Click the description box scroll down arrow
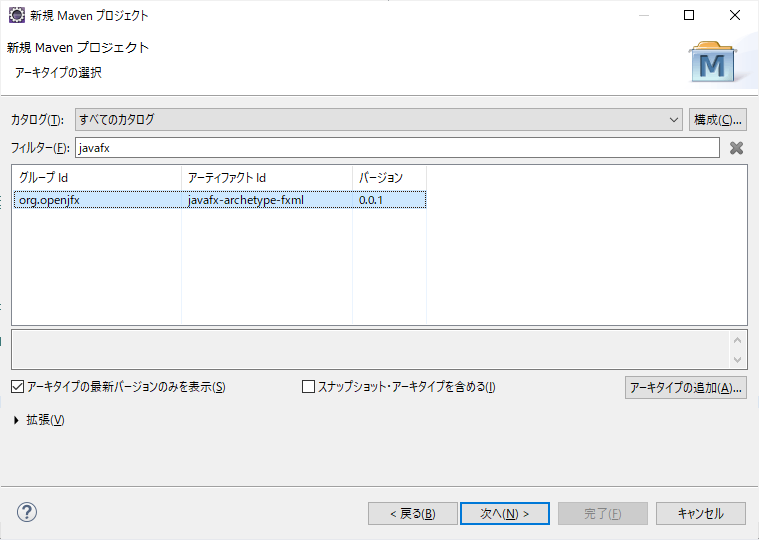 pos(737,360)
